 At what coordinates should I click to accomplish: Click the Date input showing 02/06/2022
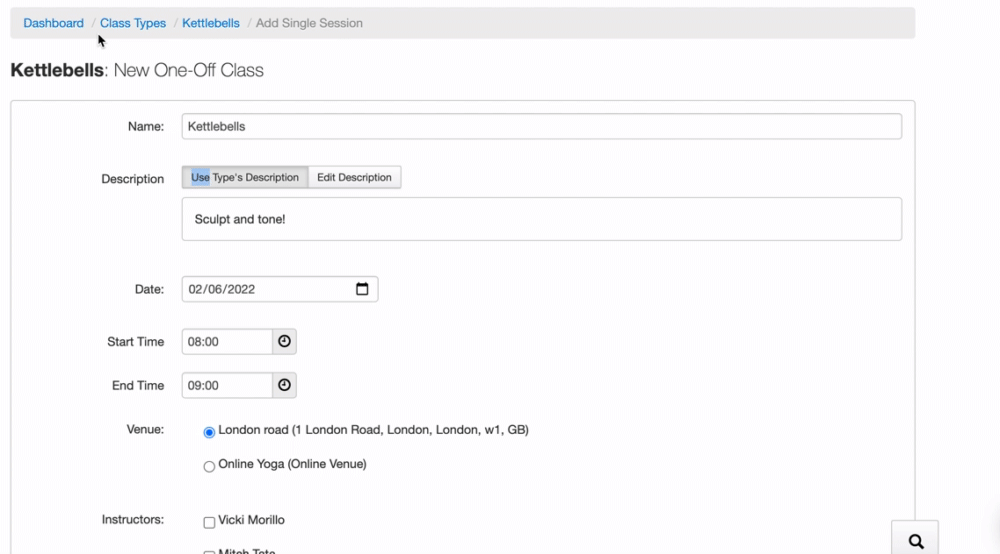click(x=265, y=289)
